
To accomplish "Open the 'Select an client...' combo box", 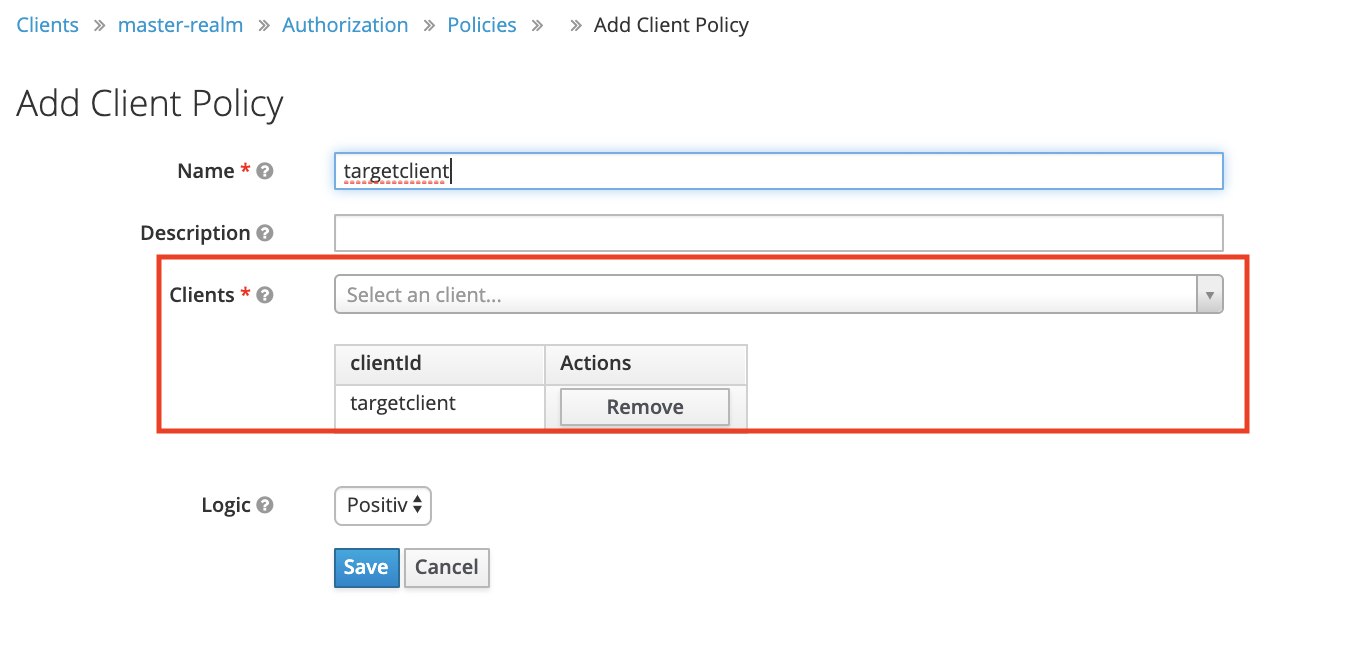I will pos(765,295).
